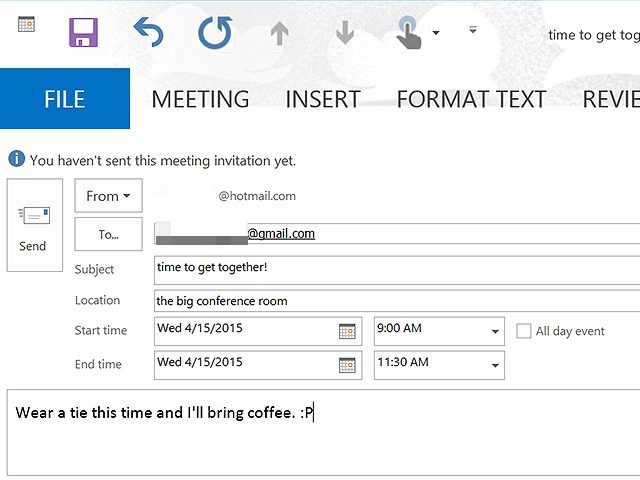Viewport: 640px width, 480px height.
Task: Expand the 9:00 AM start time dropdown
Action: pyautogui.click(x=495, y=332)
